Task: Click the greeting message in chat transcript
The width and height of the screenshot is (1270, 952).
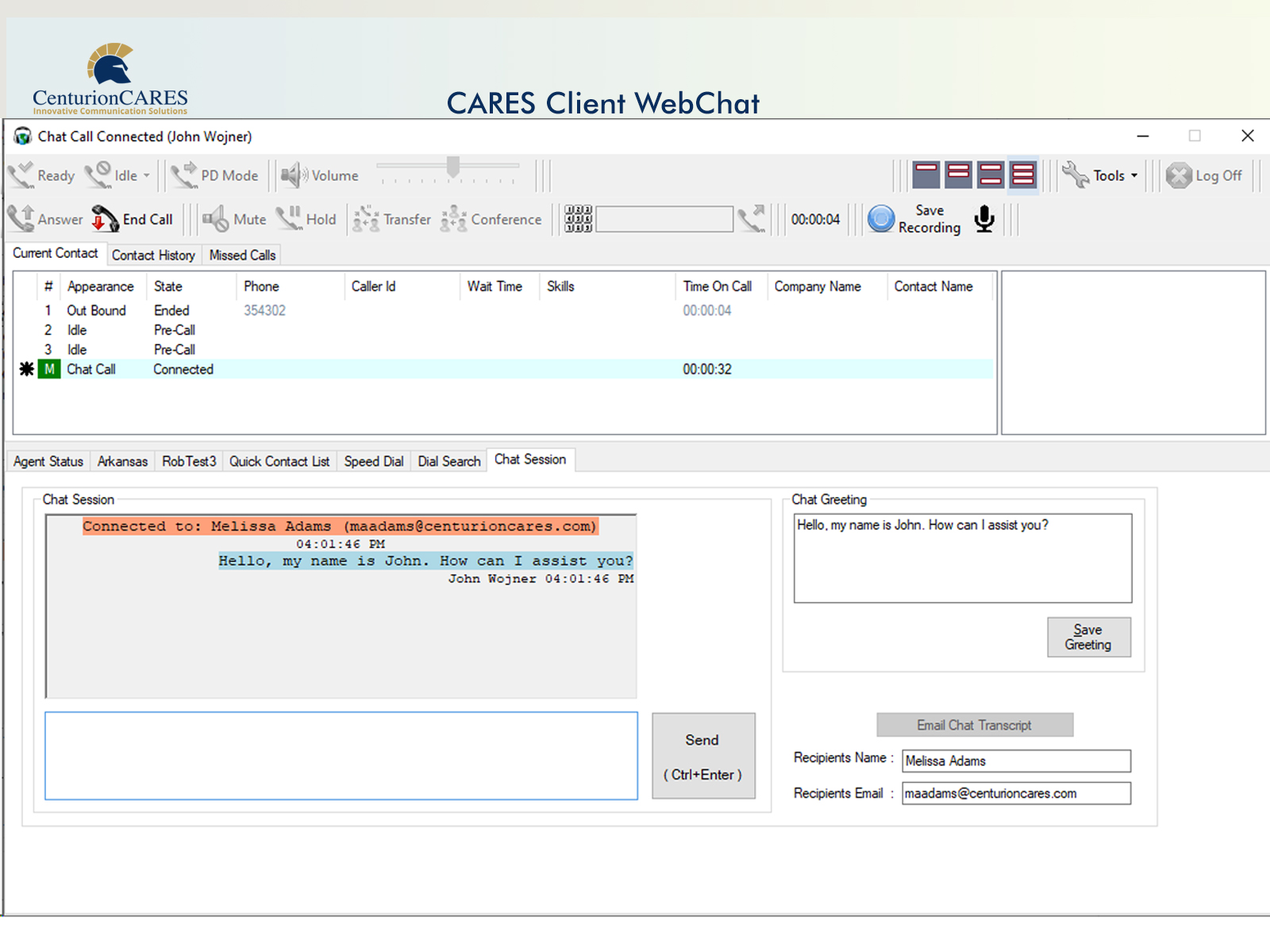Action: [426, 561]
